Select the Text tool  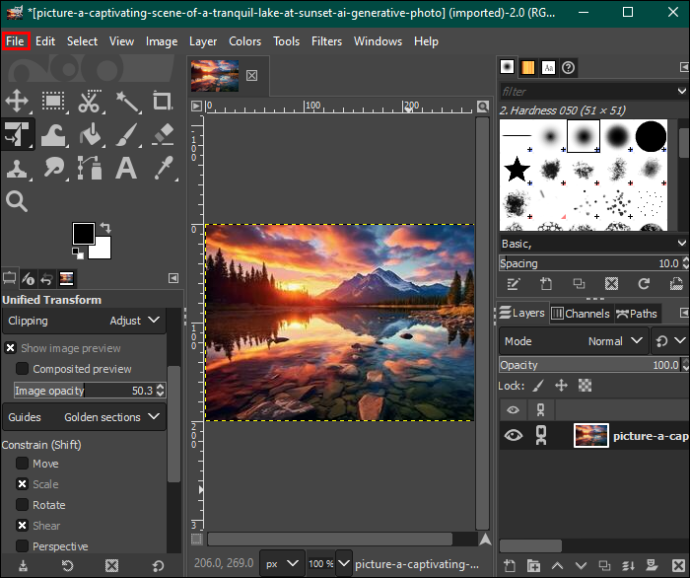[126, 168]
